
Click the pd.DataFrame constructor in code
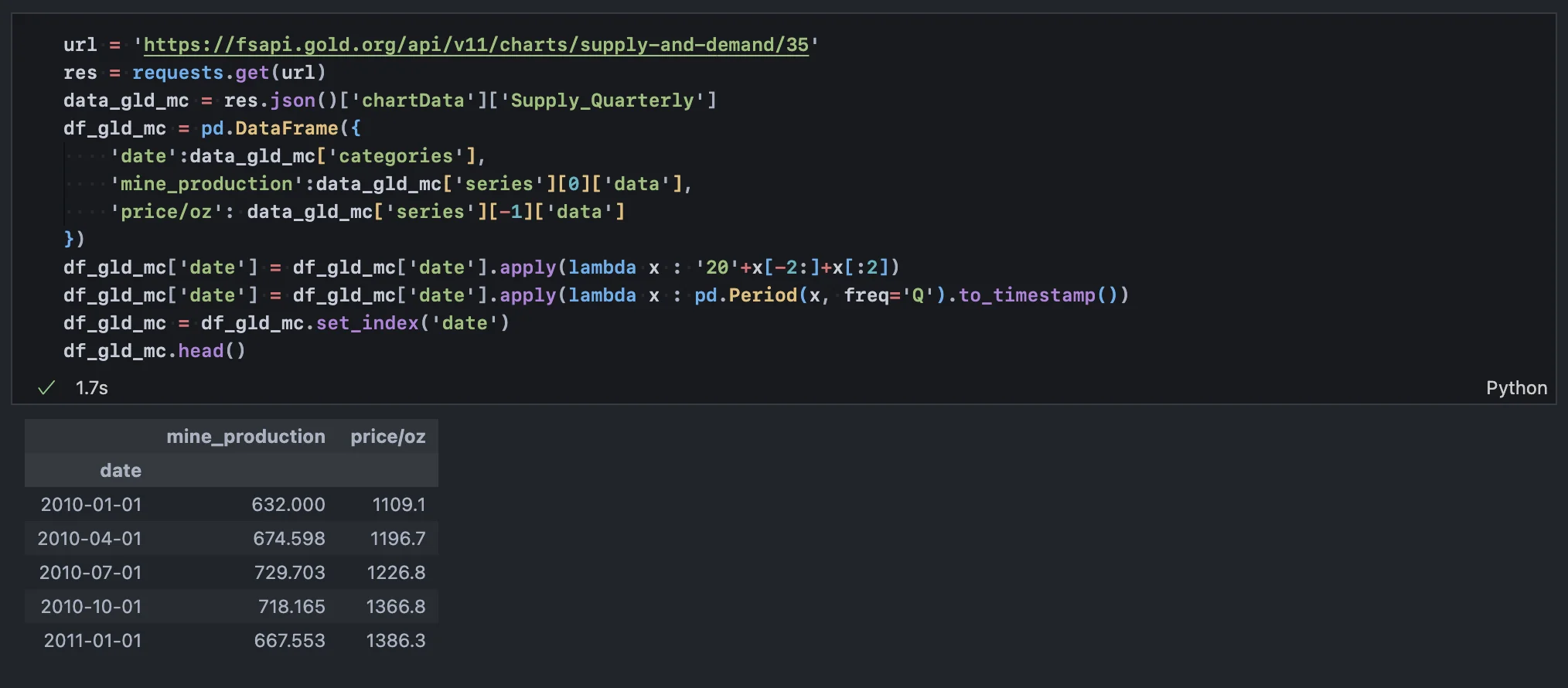click(269, 128)
